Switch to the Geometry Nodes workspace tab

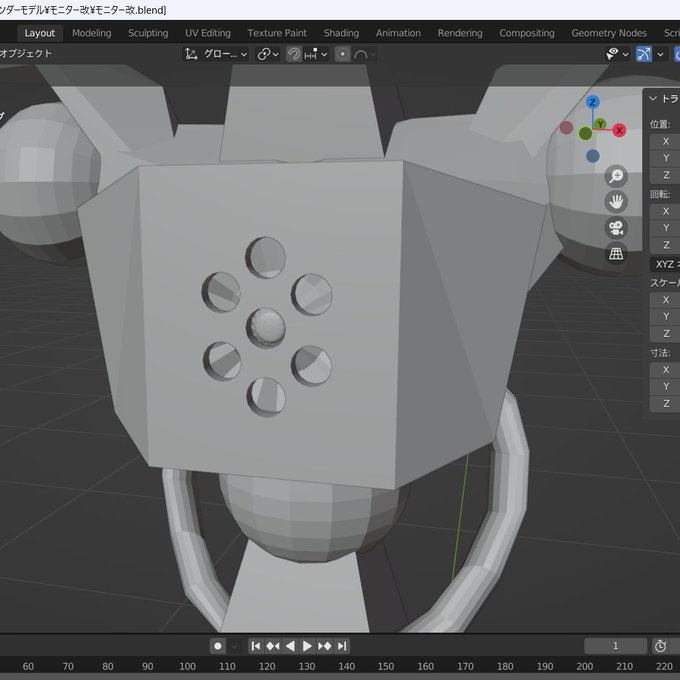point(609,33)
